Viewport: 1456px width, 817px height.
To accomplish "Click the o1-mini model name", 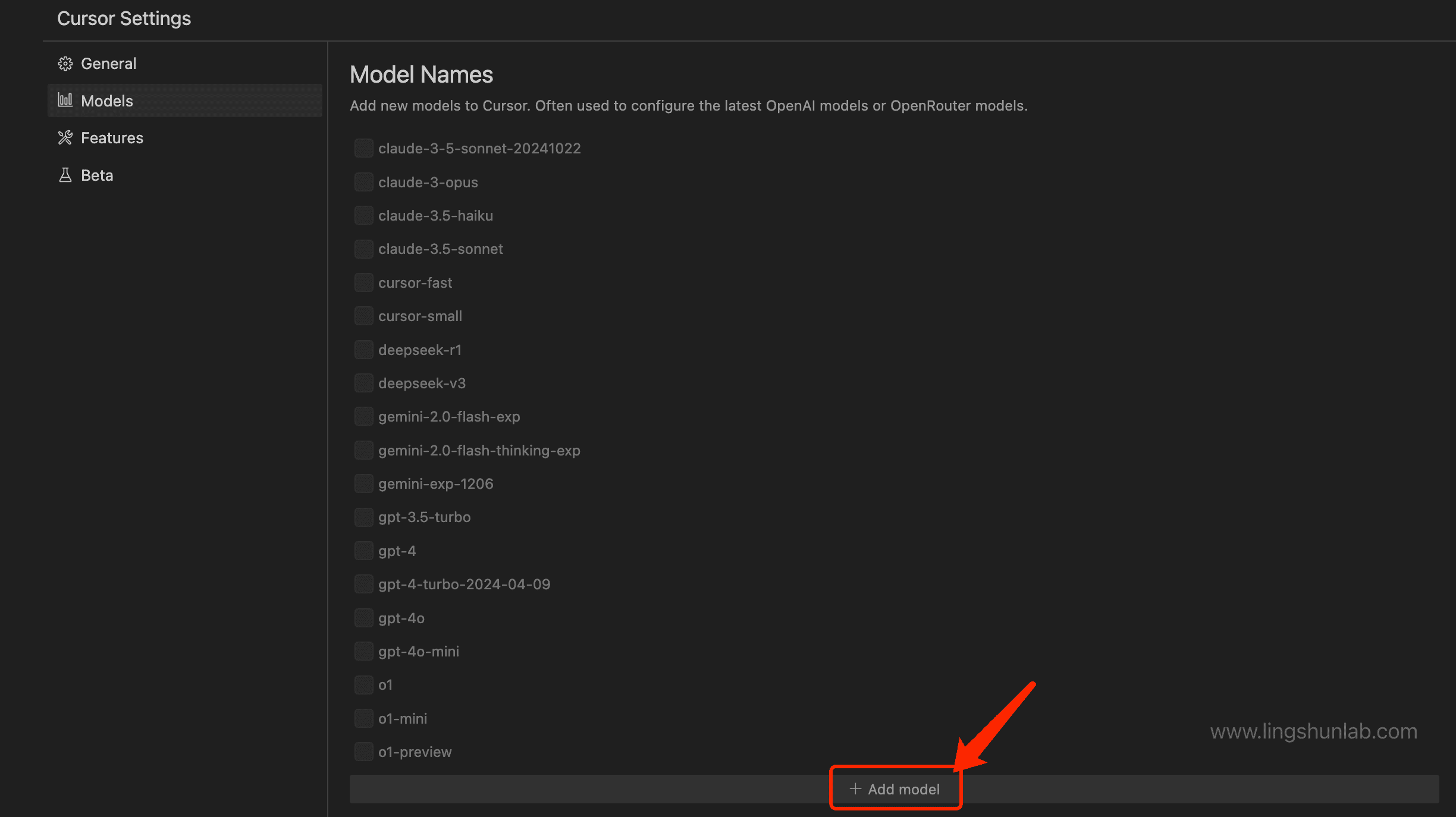I will tap(403, 718).
